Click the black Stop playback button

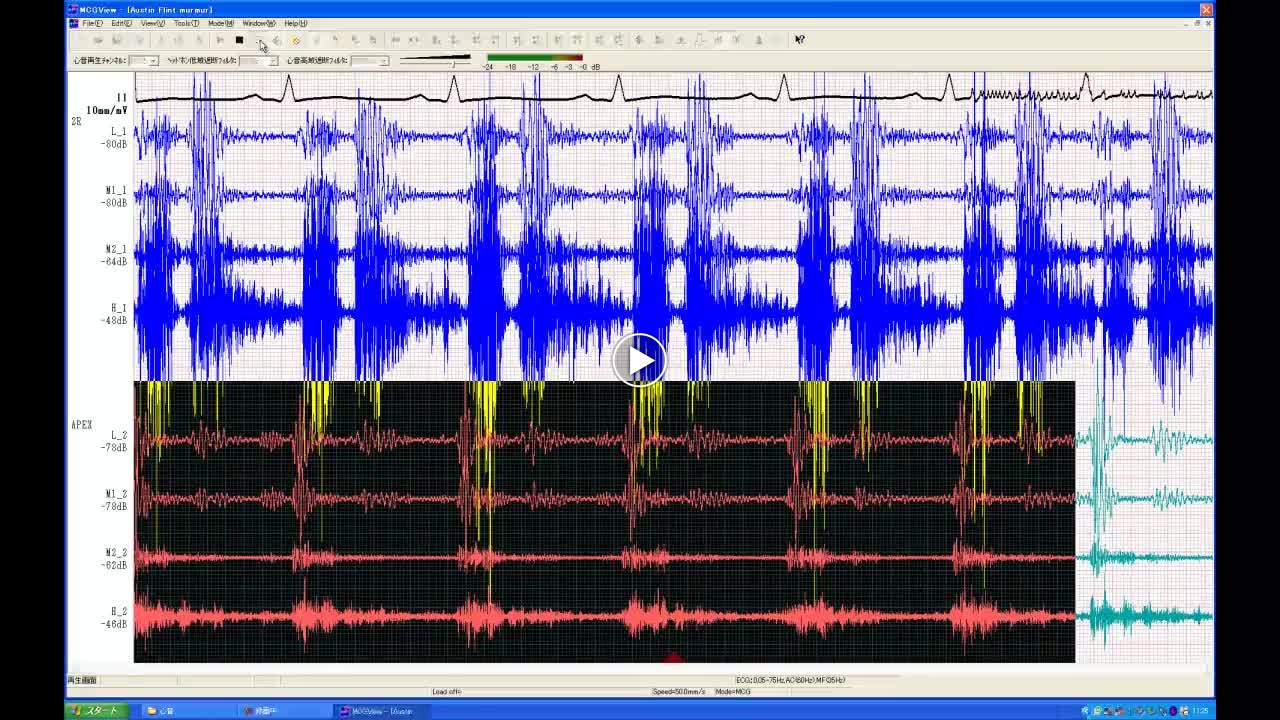coord(239,40)
